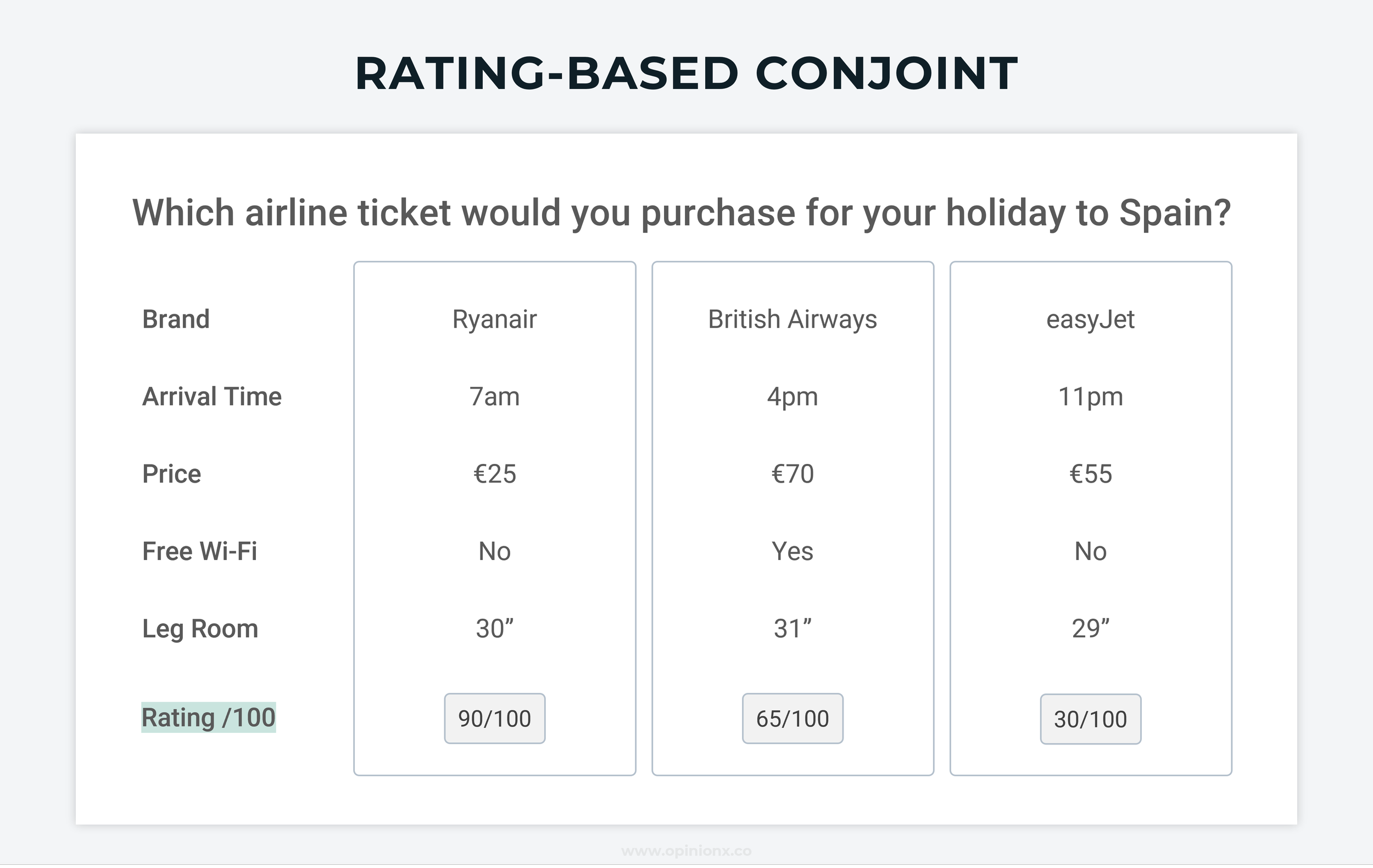Click the €70 price value
The height and width of the screenshot is (868, 1373).
click(x=792, y=474)
